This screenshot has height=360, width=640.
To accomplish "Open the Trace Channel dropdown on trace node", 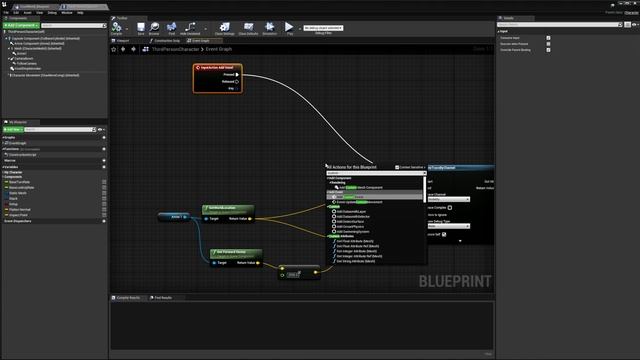I will click(449, 200).
